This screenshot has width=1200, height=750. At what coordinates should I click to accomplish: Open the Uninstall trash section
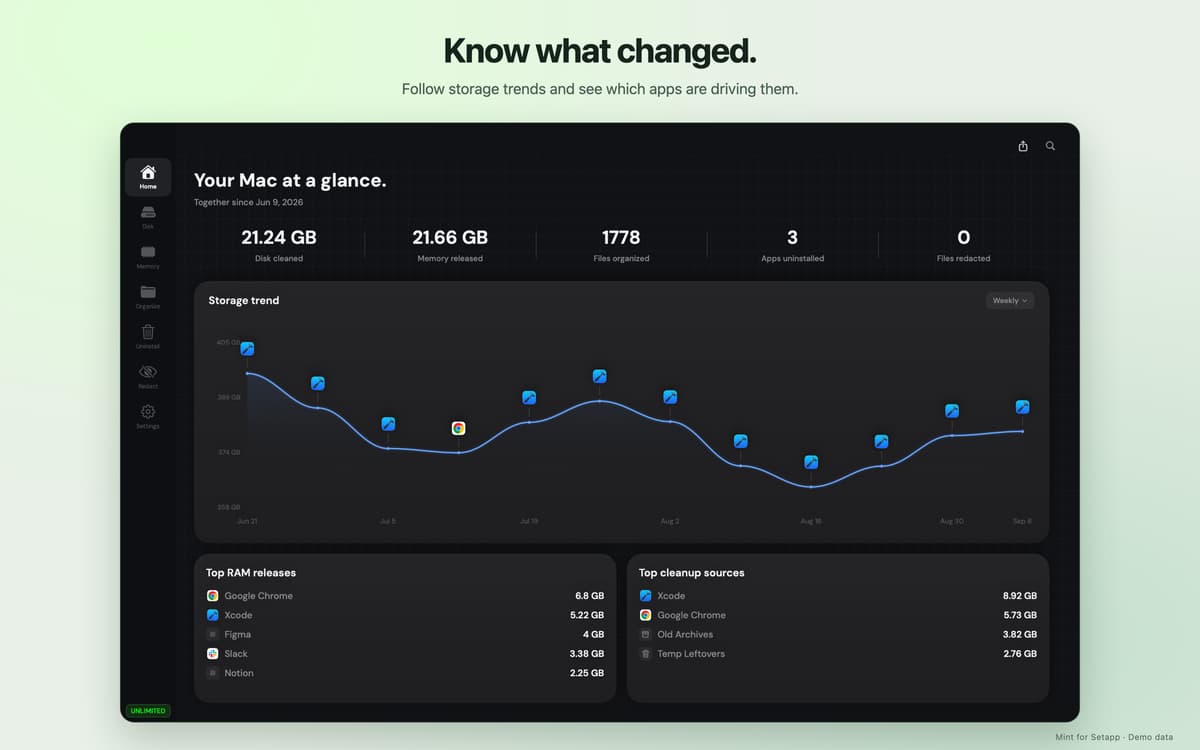pyautogui.click(x=148, y=337)
